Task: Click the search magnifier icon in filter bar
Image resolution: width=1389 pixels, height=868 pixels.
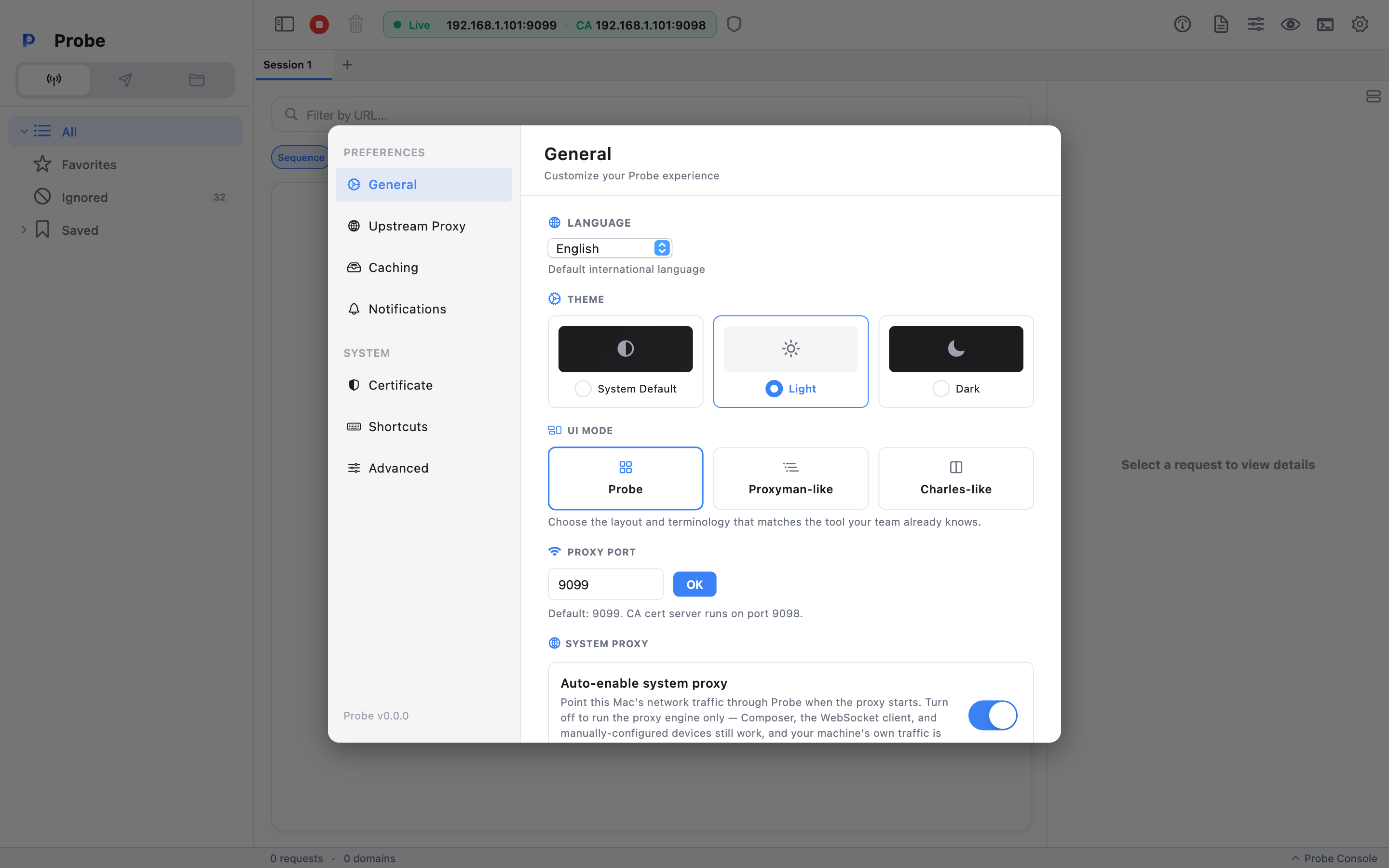Action: 291,115
